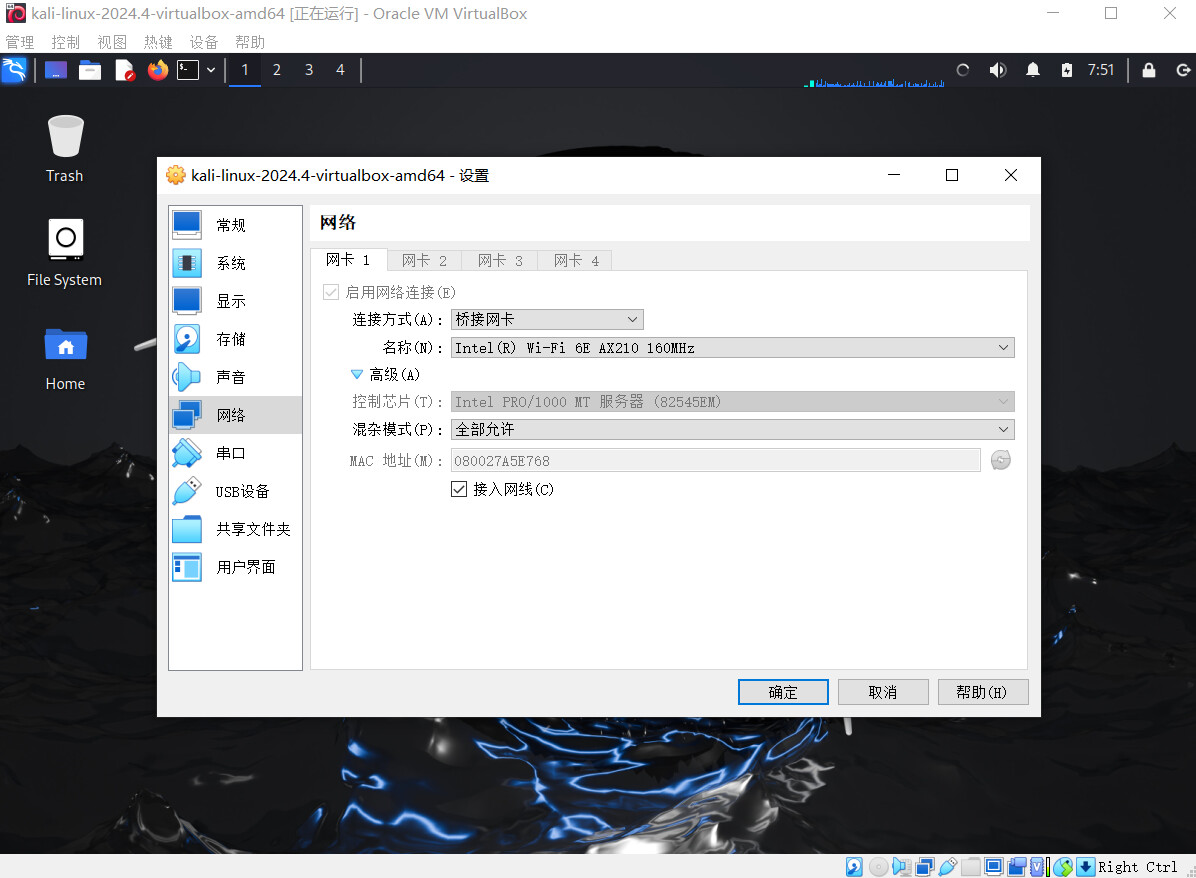Viewport: 1196px width, 878px height.
Task: Open the 串口 (Serial ports) settings category
Action: 235,453
